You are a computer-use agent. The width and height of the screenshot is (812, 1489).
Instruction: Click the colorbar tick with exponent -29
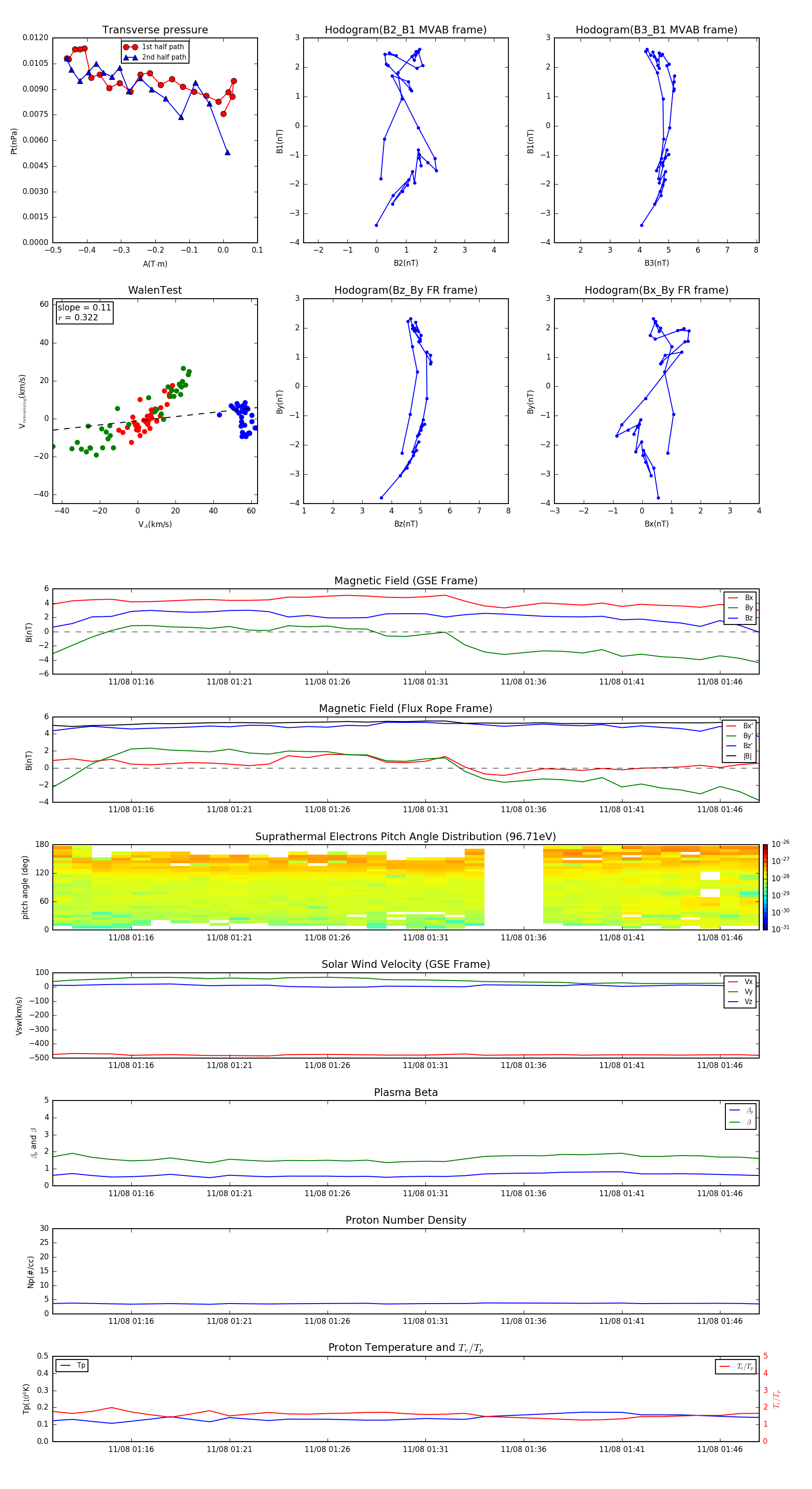point(781,895)
